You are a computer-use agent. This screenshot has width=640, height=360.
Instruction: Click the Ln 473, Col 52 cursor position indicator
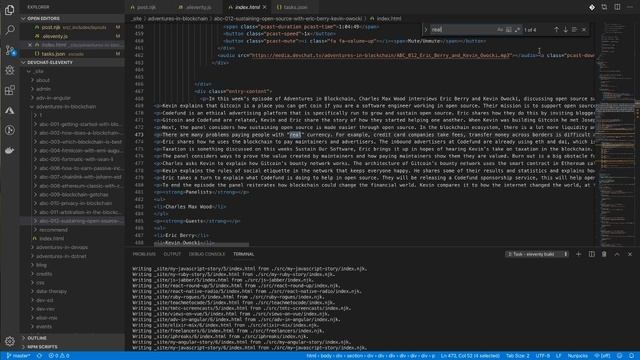point(470,356)
